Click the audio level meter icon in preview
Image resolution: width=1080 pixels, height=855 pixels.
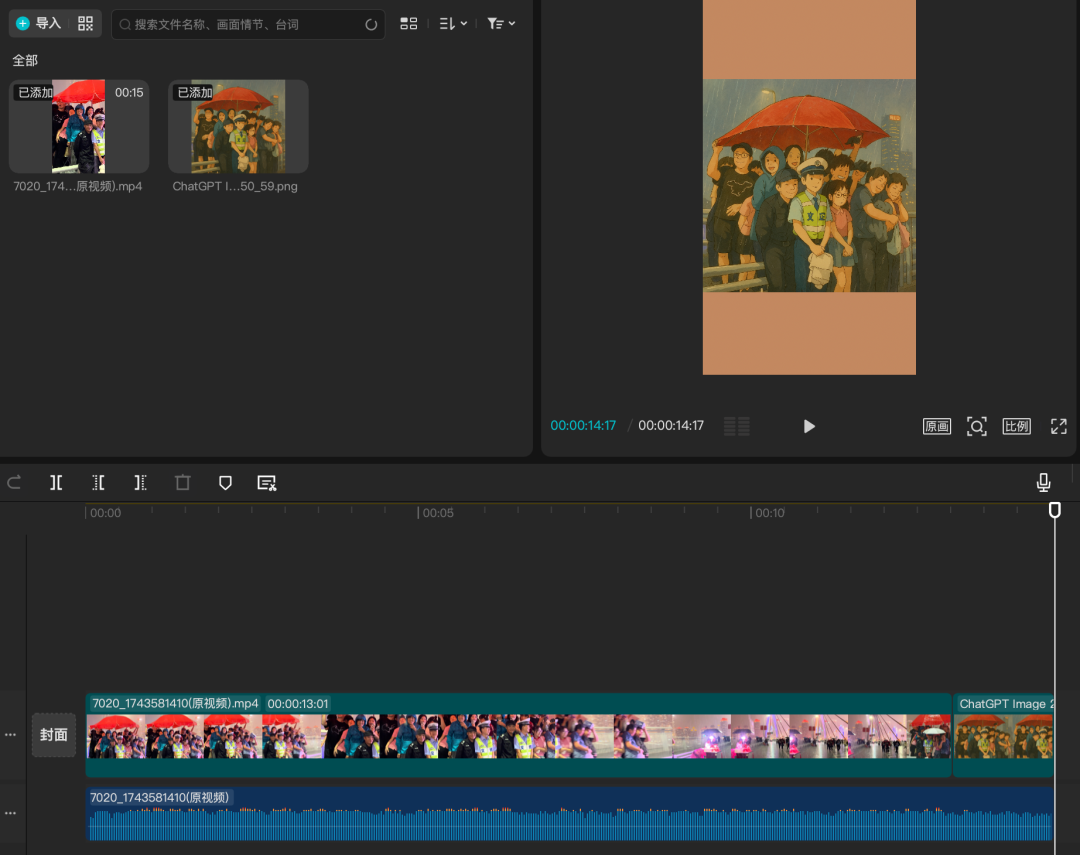[x=736, y=426]
